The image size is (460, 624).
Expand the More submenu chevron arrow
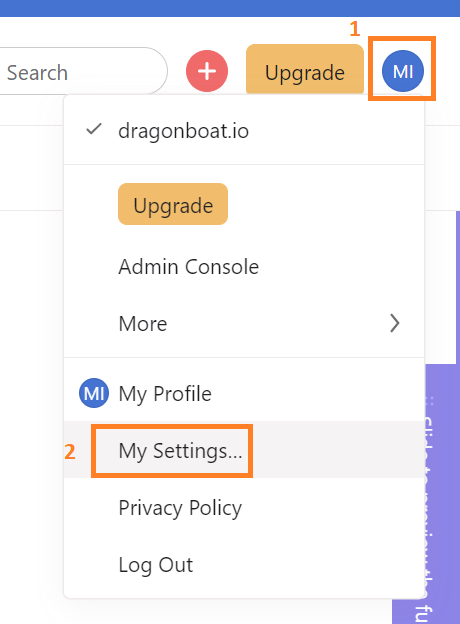[394, 323]
